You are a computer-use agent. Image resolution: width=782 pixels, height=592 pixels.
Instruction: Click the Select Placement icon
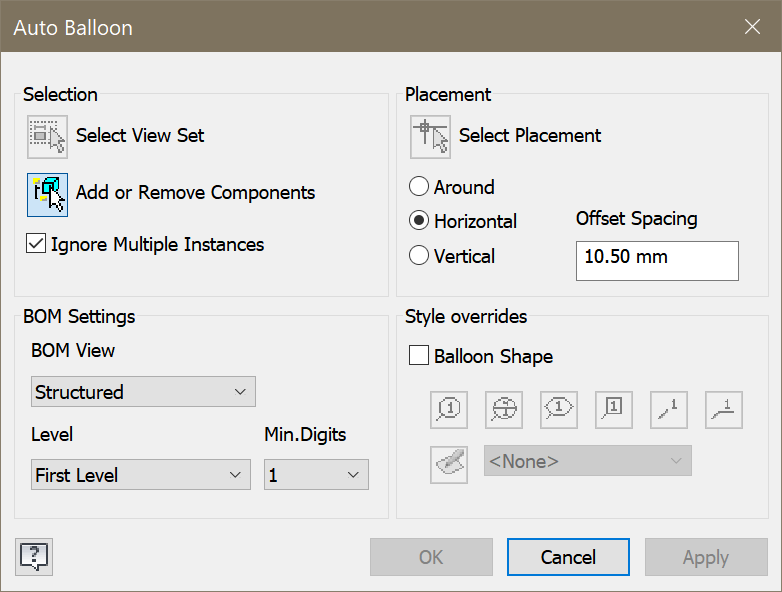coord(430,137)
